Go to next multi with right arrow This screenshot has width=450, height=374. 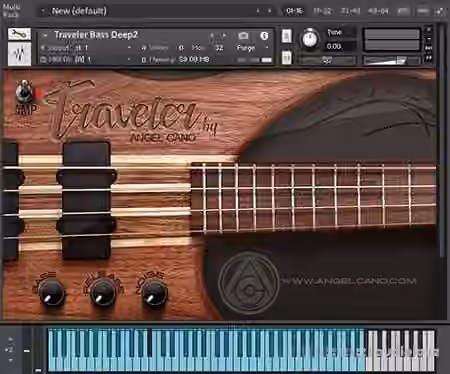[269, 11]
